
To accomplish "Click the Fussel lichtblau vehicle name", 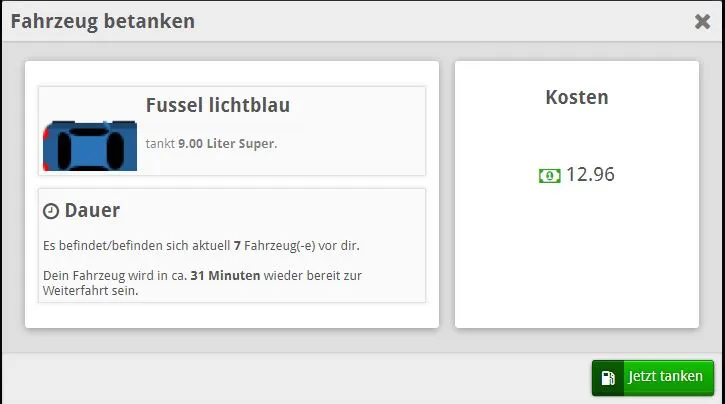I will click(218, 105).
